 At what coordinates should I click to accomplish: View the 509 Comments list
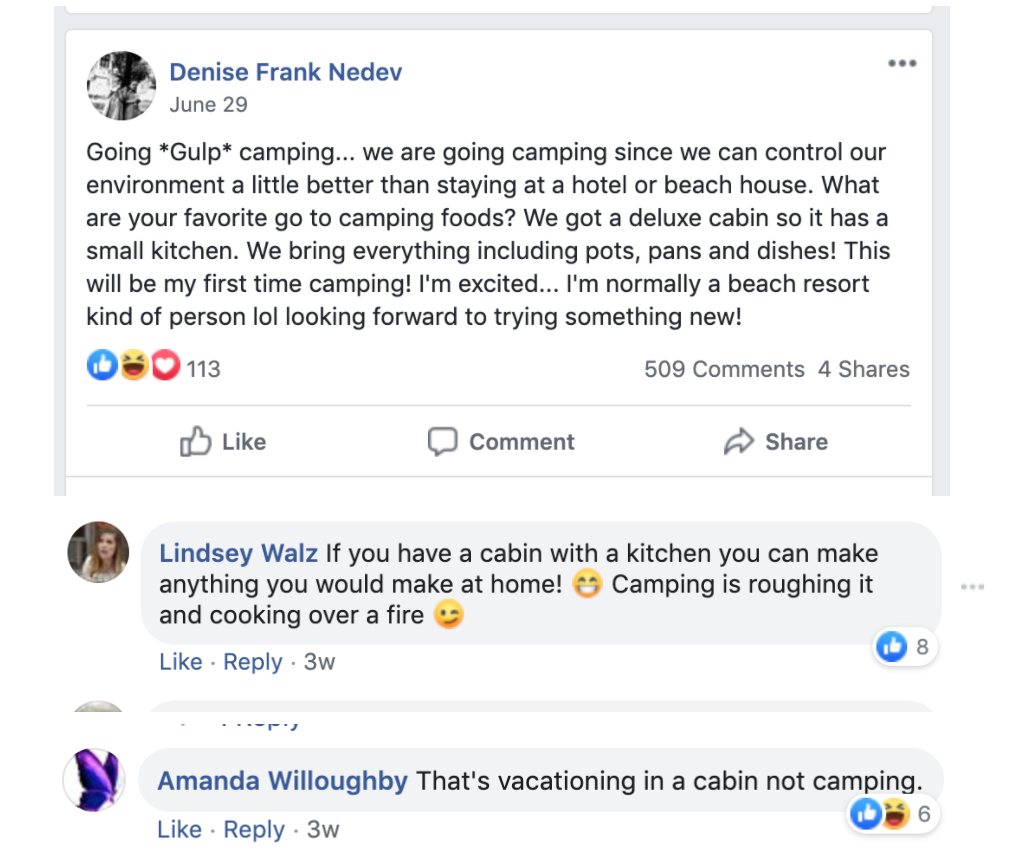724,370
